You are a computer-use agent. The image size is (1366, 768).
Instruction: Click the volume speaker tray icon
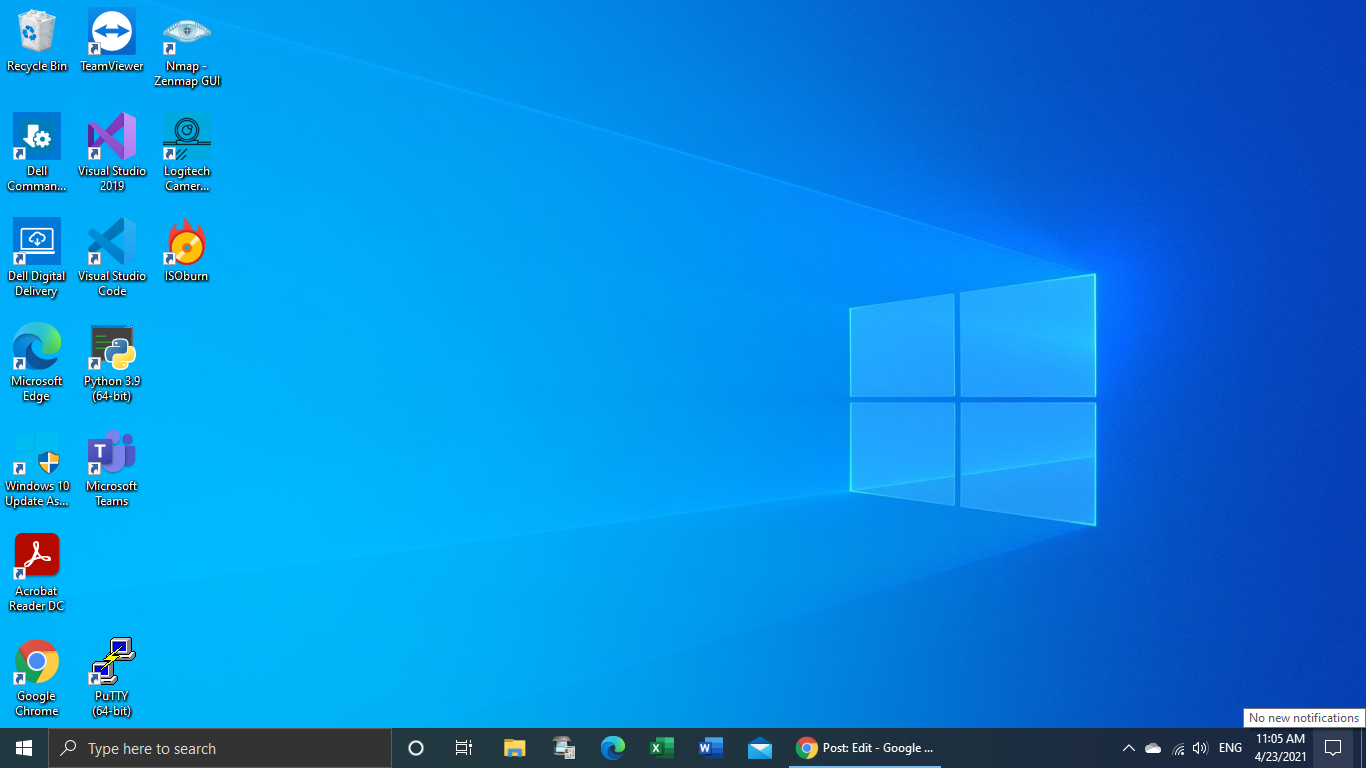[x=1200, y=748]
